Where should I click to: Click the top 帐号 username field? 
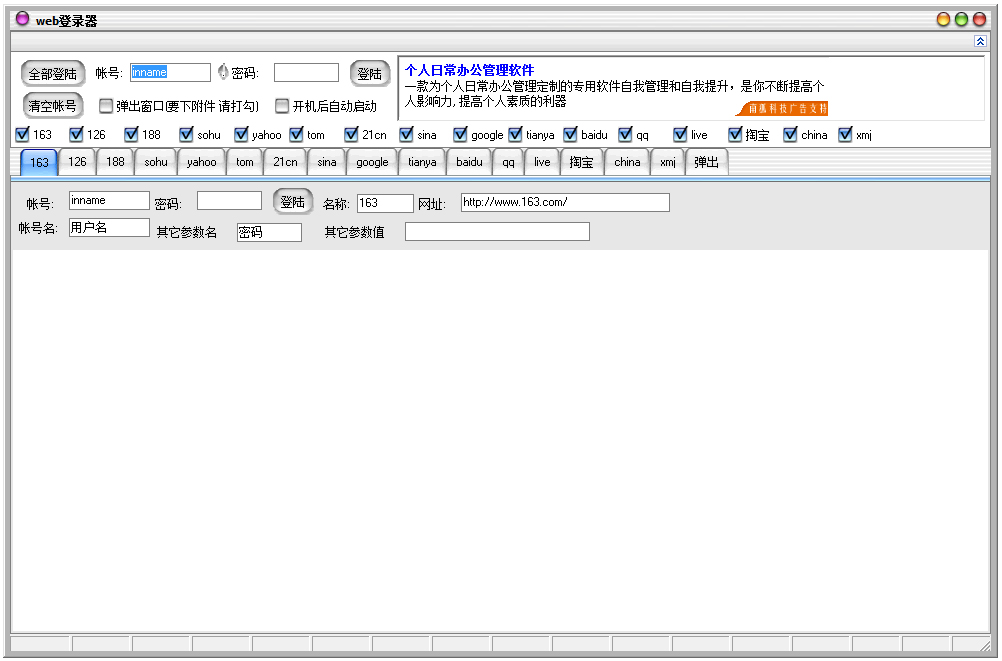tap(170, 71)
